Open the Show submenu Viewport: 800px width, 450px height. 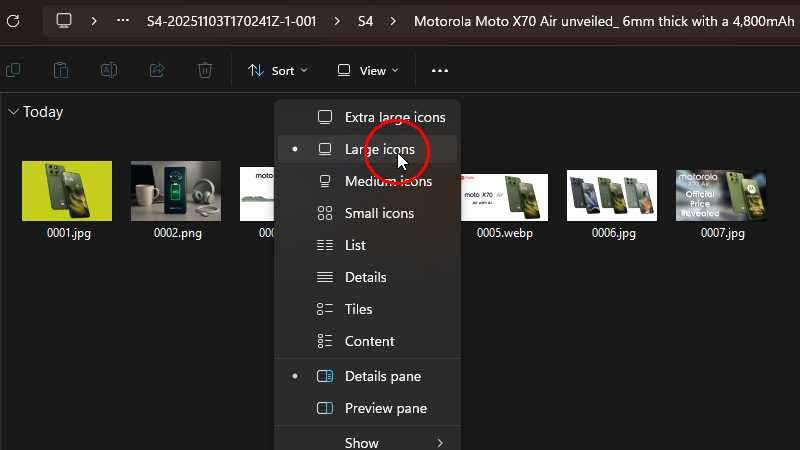coord(367,442)
